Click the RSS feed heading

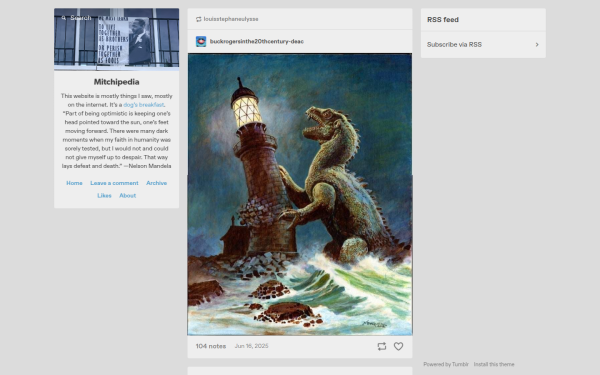point(443,20)
